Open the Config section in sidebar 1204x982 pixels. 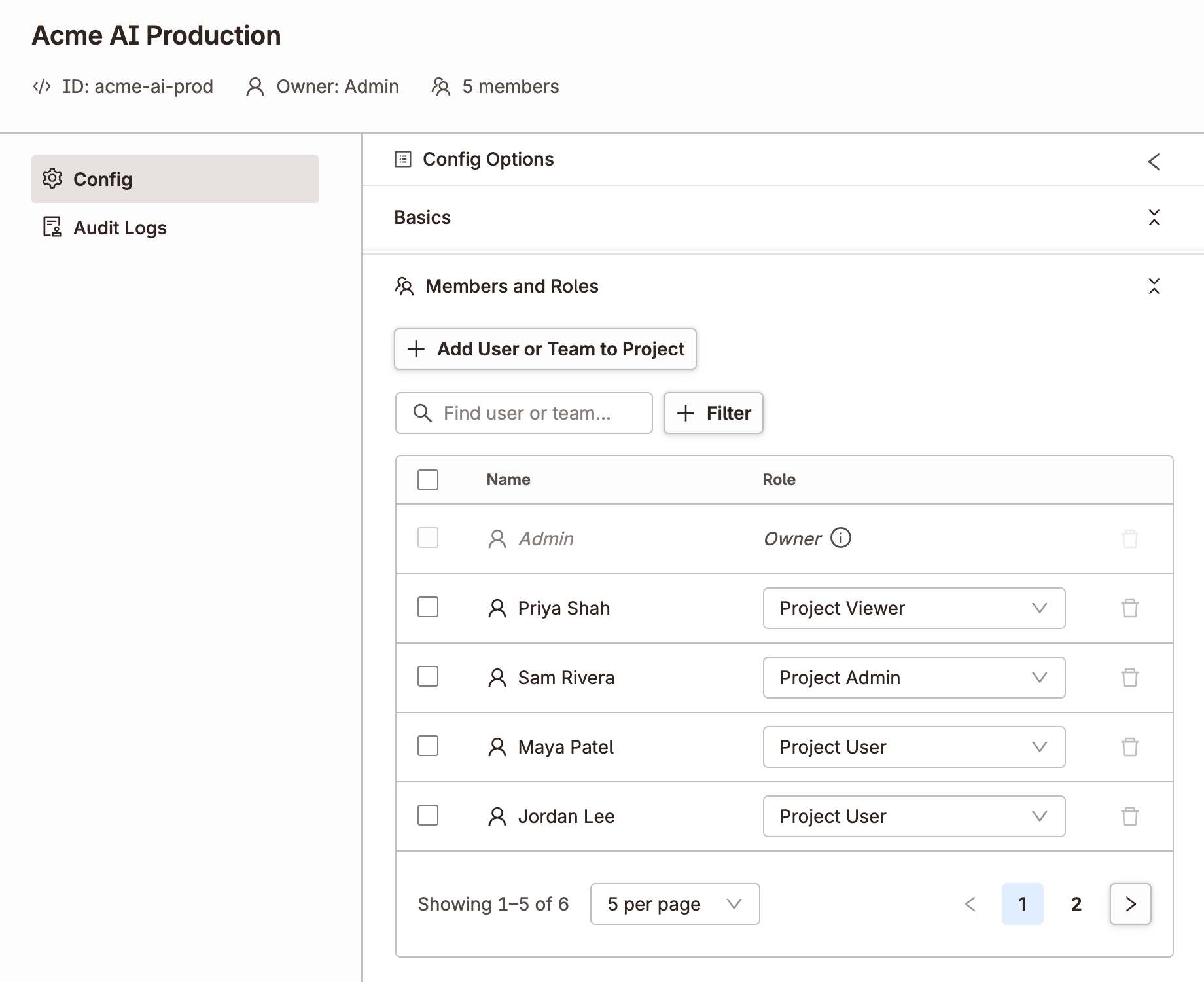tap(175, 179)
